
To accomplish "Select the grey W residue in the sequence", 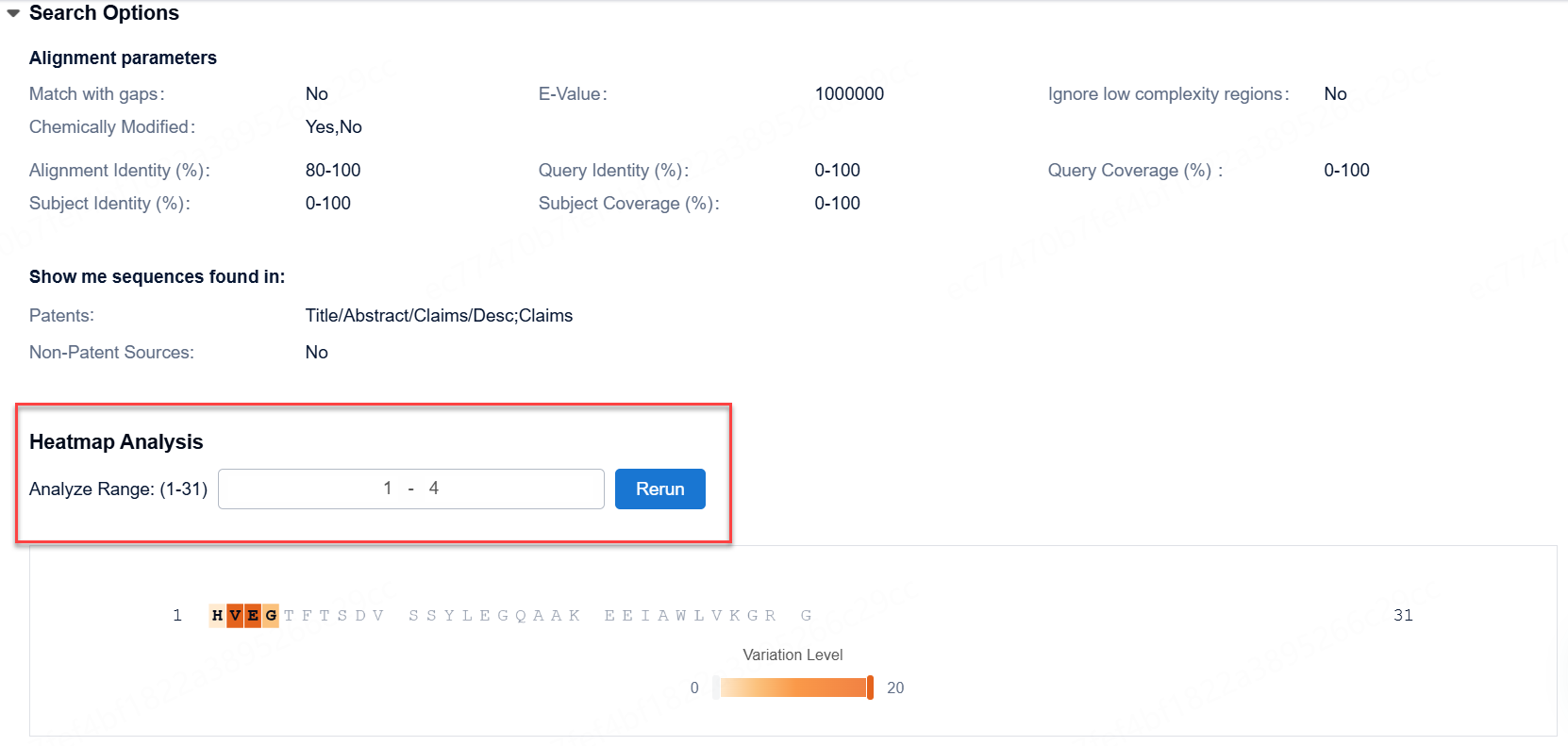I will tap(680, 616).
